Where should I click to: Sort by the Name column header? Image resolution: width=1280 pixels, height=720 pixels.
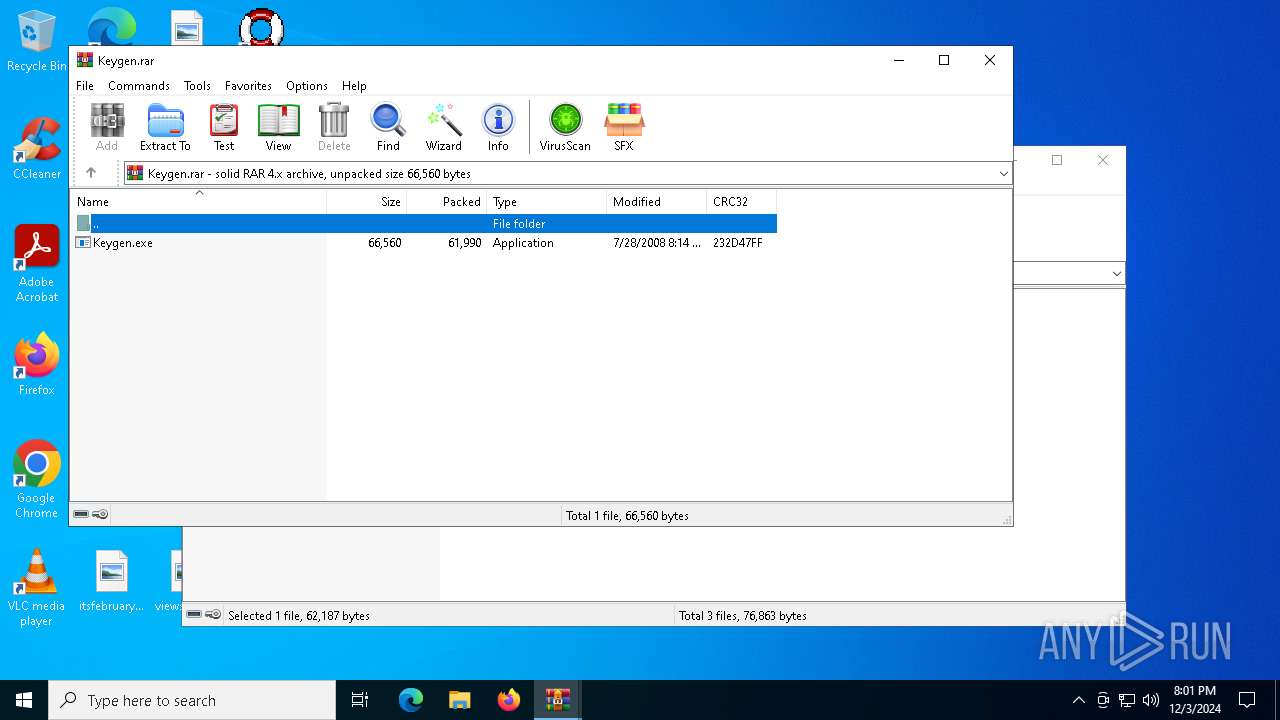point(198,202)
